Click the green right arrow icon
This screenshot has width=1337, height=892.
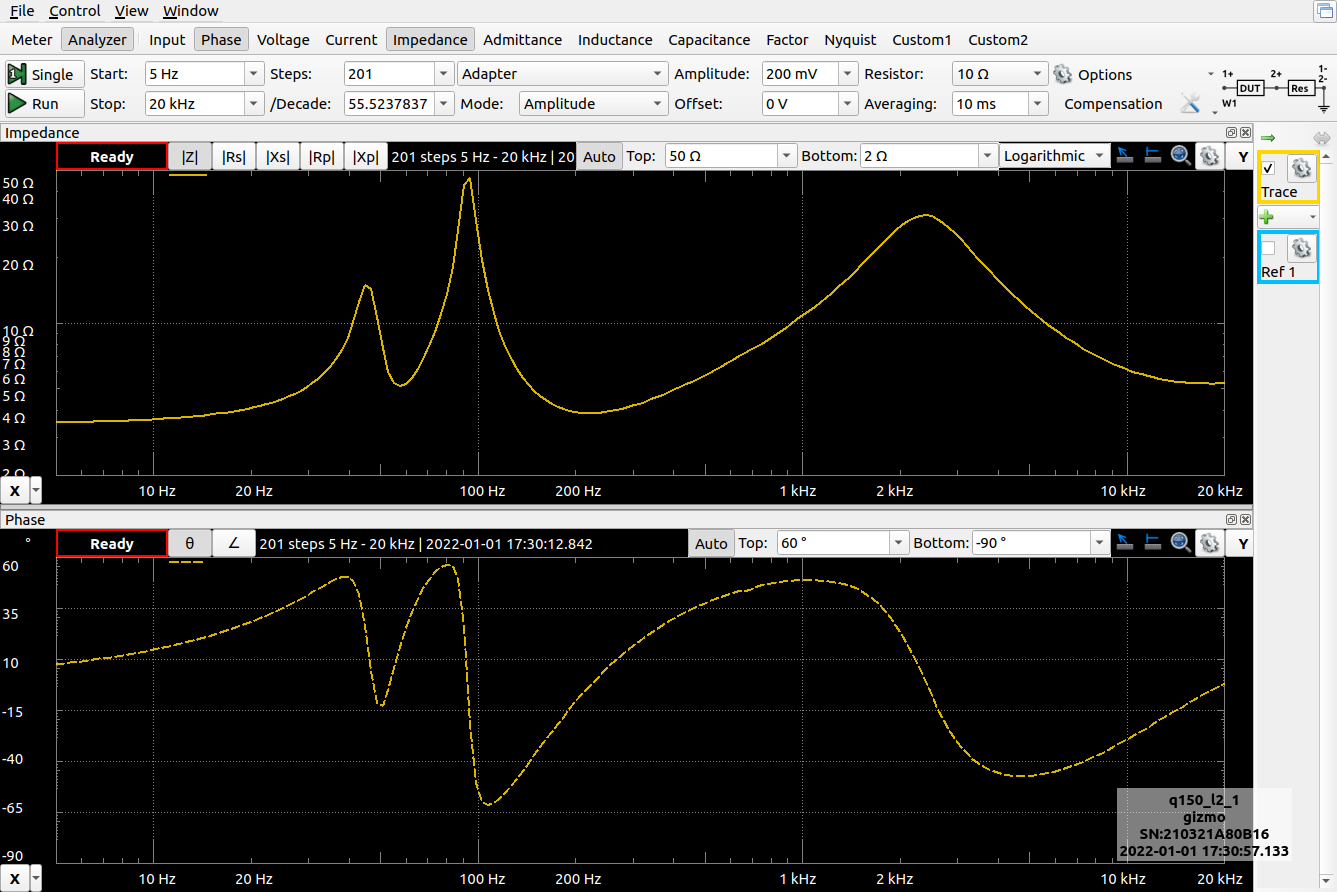(x=1267, y=137)
